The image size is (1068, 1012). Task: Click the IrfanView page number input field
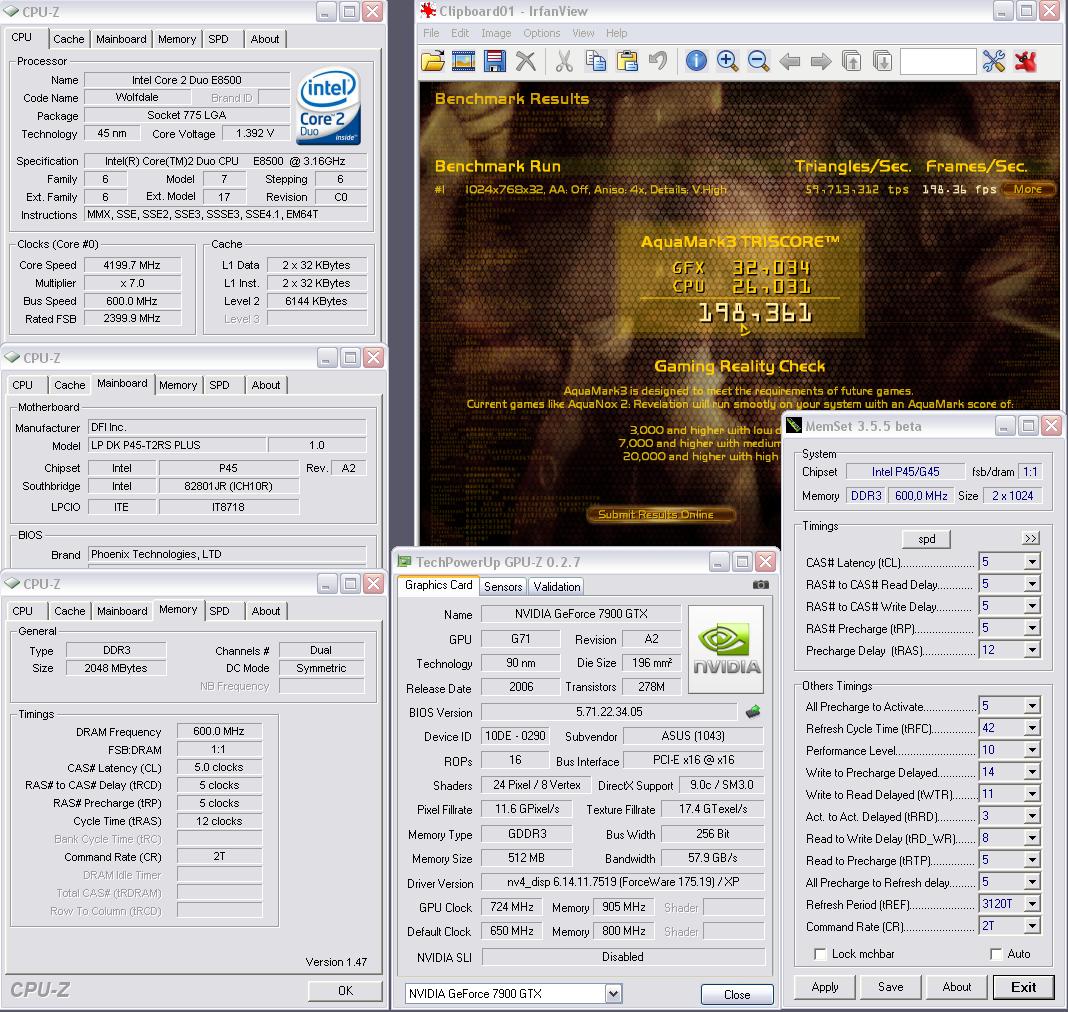point(938,61)
